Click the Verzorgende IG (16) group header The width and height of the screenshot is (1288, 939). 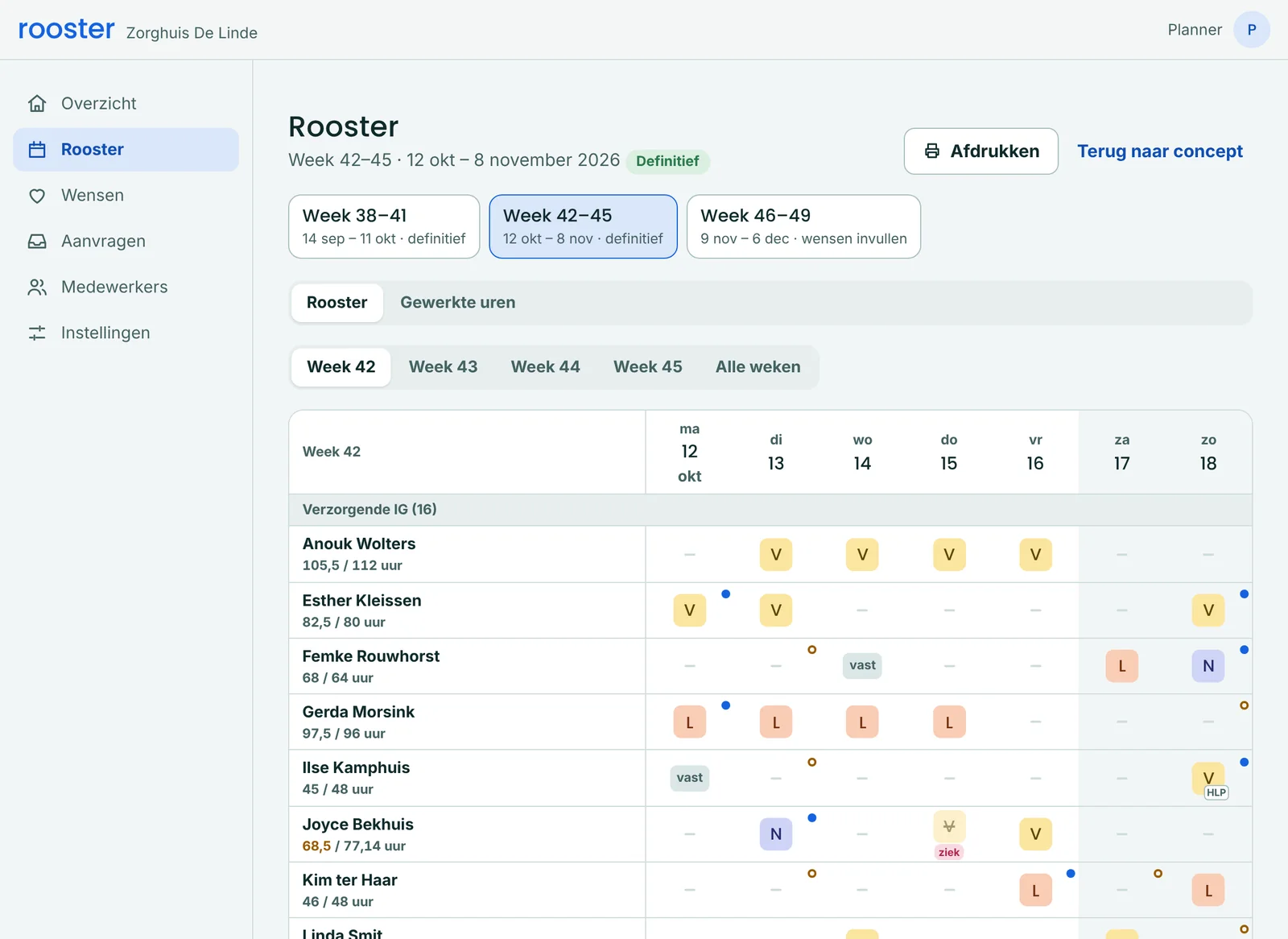pyautogui.click(x=770, y=510)
